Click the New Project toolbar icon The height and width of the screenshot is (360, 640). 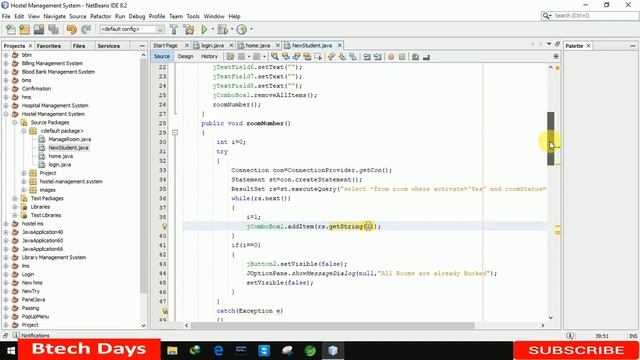tap(24, 29)
